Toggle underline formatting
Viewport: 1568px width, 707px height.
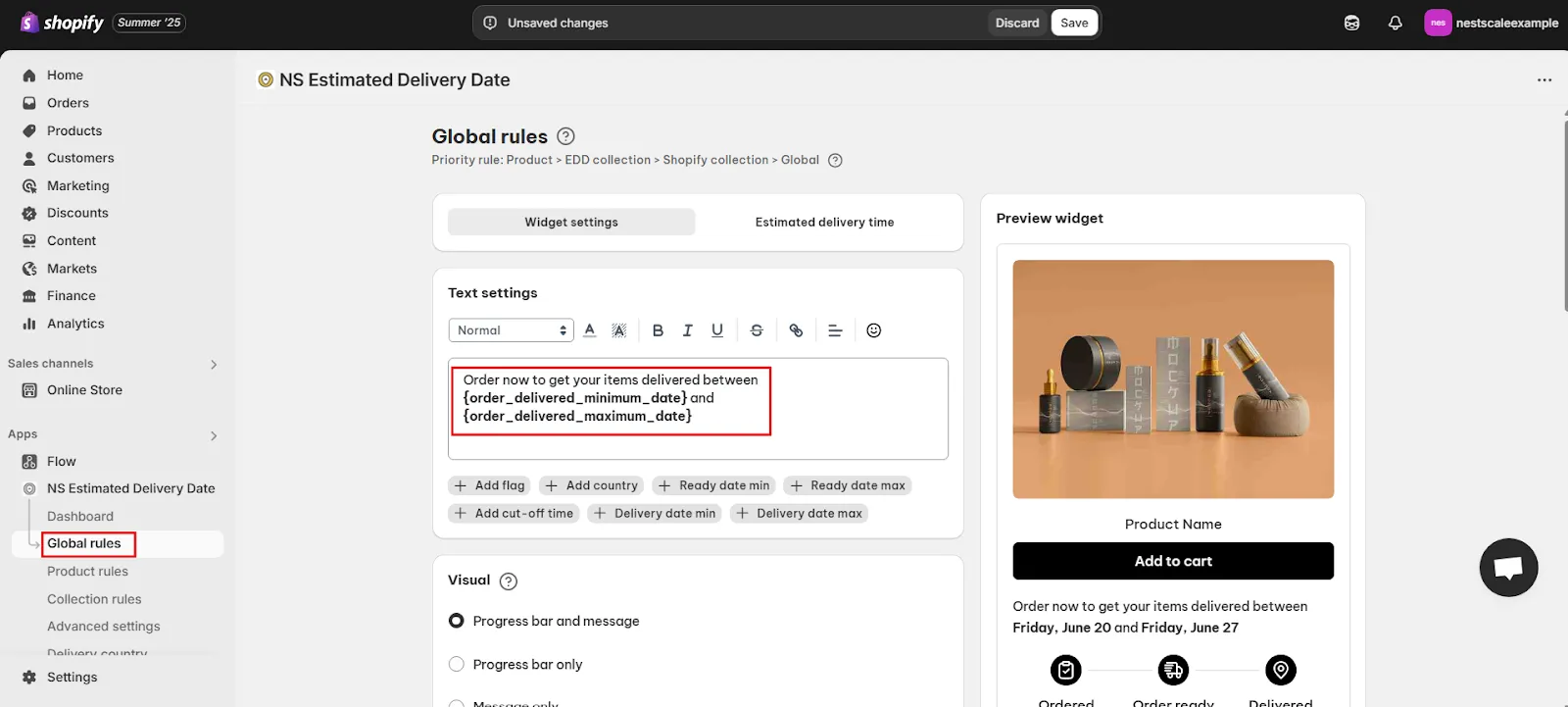point(717,330)
